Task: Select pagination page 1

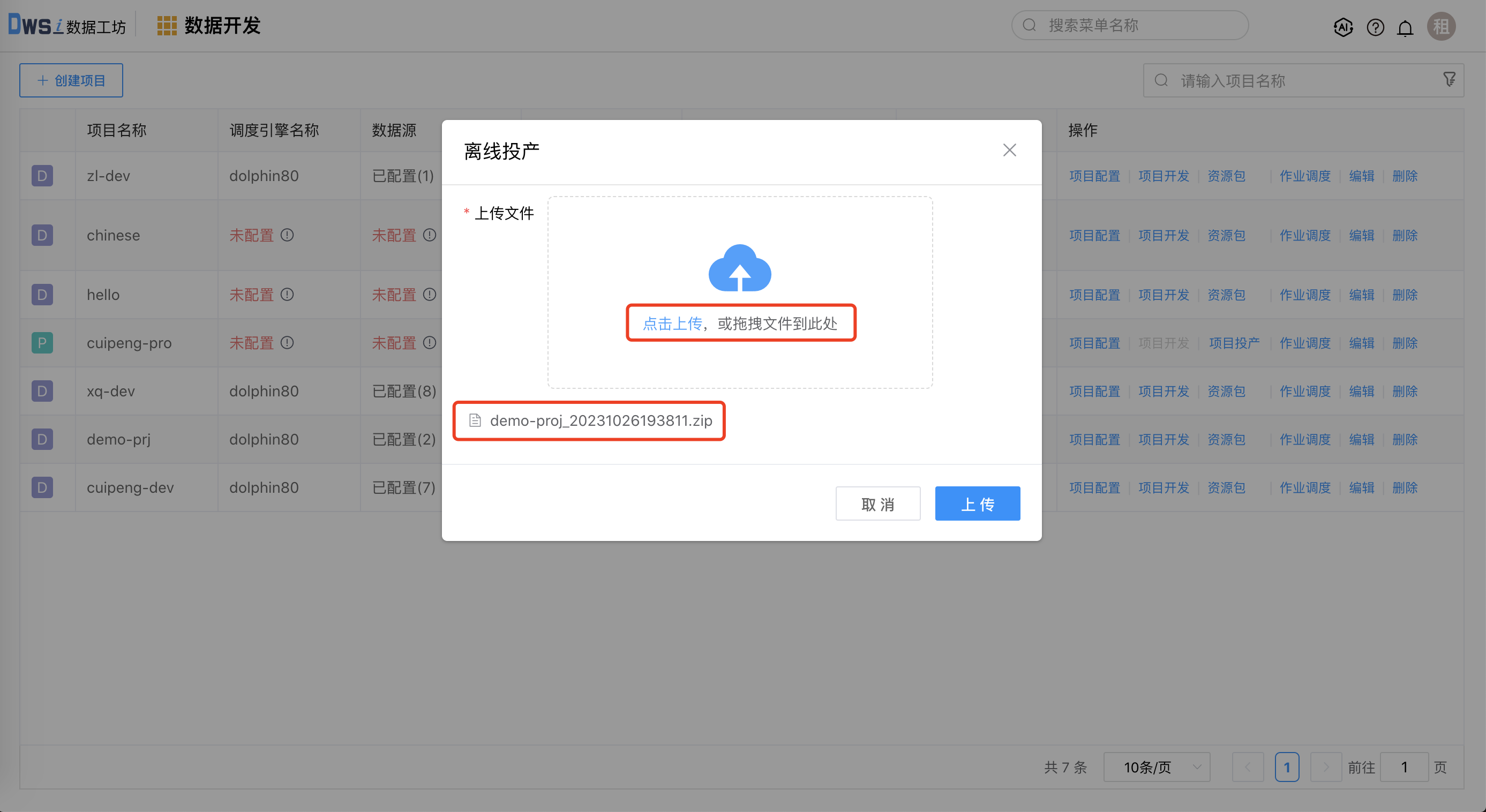Action: pyautogui.click(x=1286, y=767)
